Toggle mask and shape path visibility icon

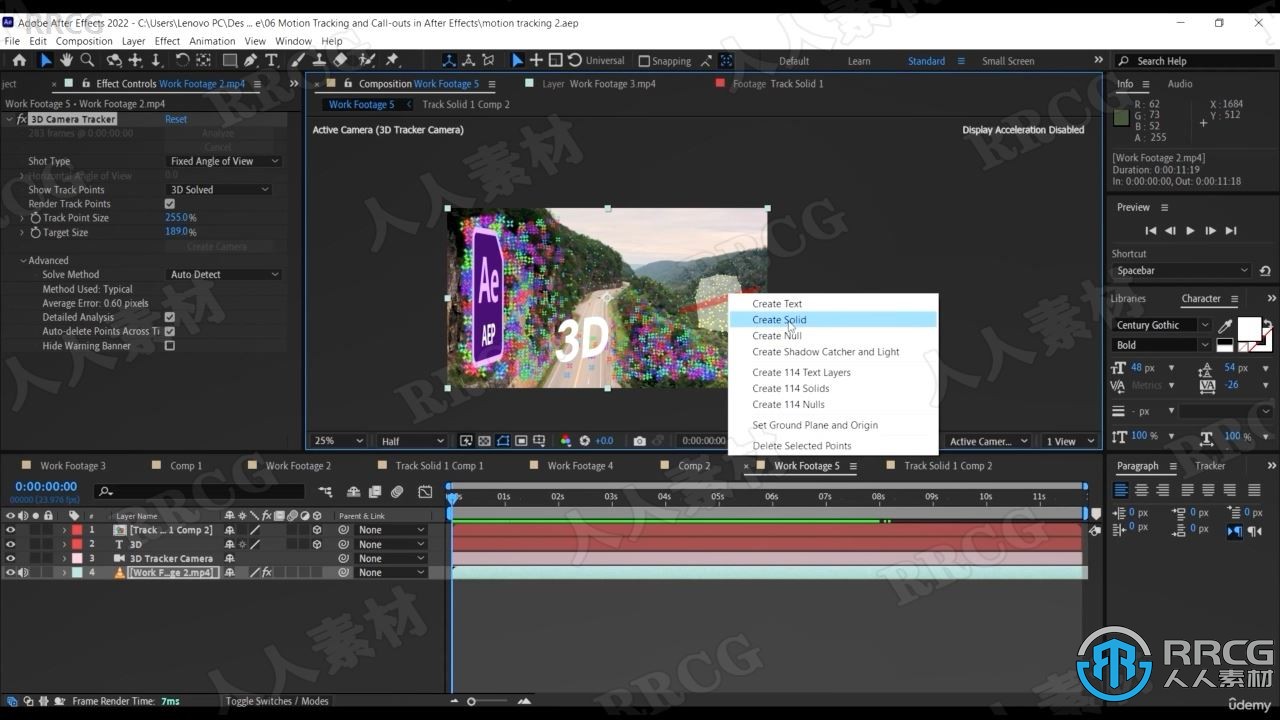[x=503, y=441]
